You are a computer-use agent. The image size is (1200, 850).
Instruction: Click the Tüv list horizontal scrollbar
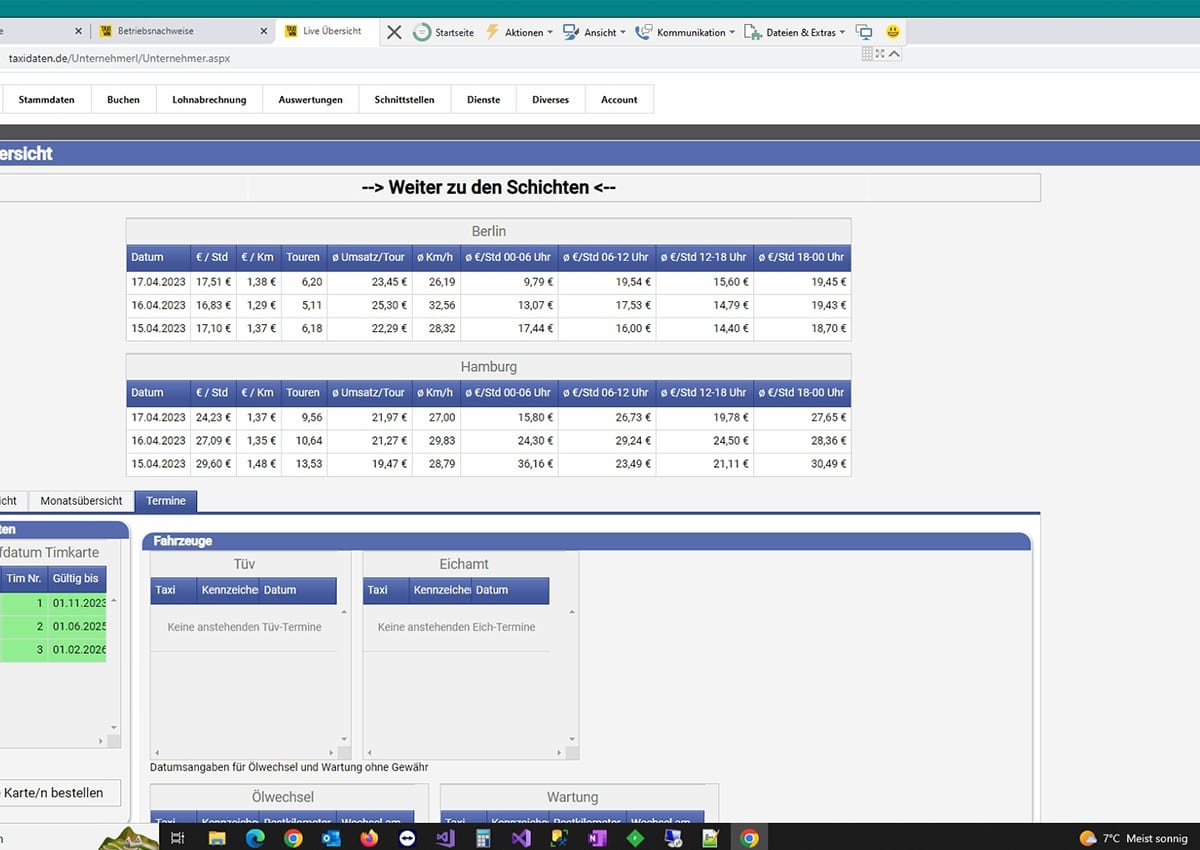pyautogui.click(x=245, y=752)
